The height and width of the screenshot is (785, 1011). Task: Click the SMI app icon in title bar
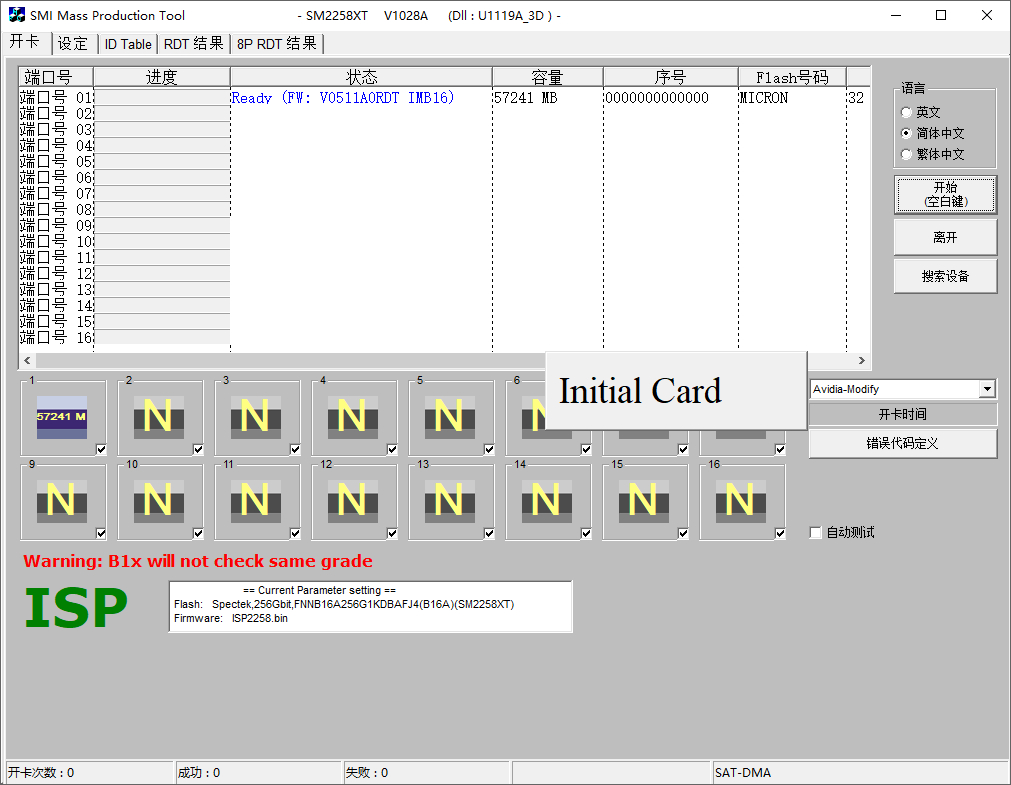pos(16,15)
